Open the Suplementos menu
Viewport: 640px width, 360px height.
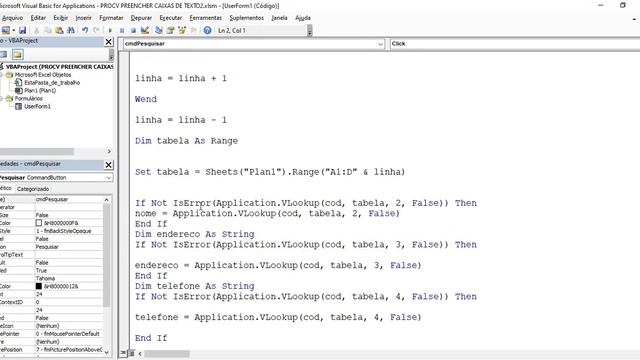click(247, 18)
